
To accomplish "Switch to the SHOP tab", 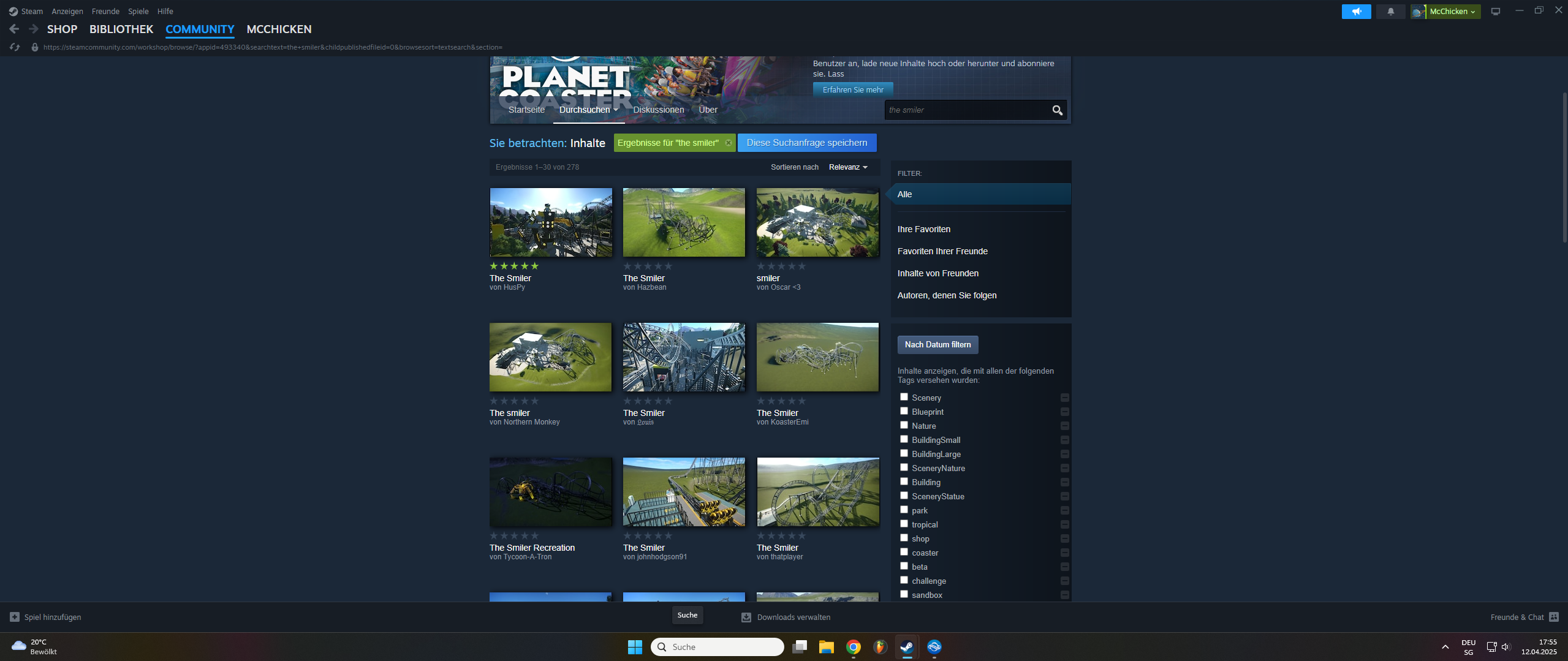I will [62, 29].
